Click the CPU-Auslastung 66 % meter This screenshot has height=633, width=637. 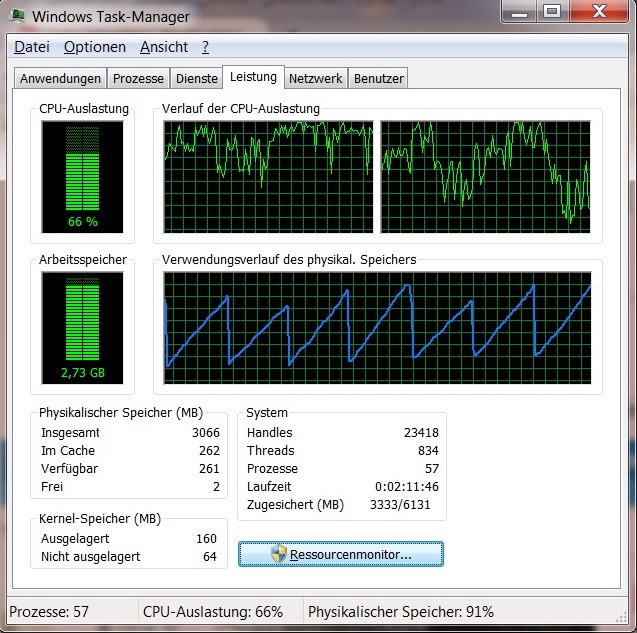pos(82,177)
